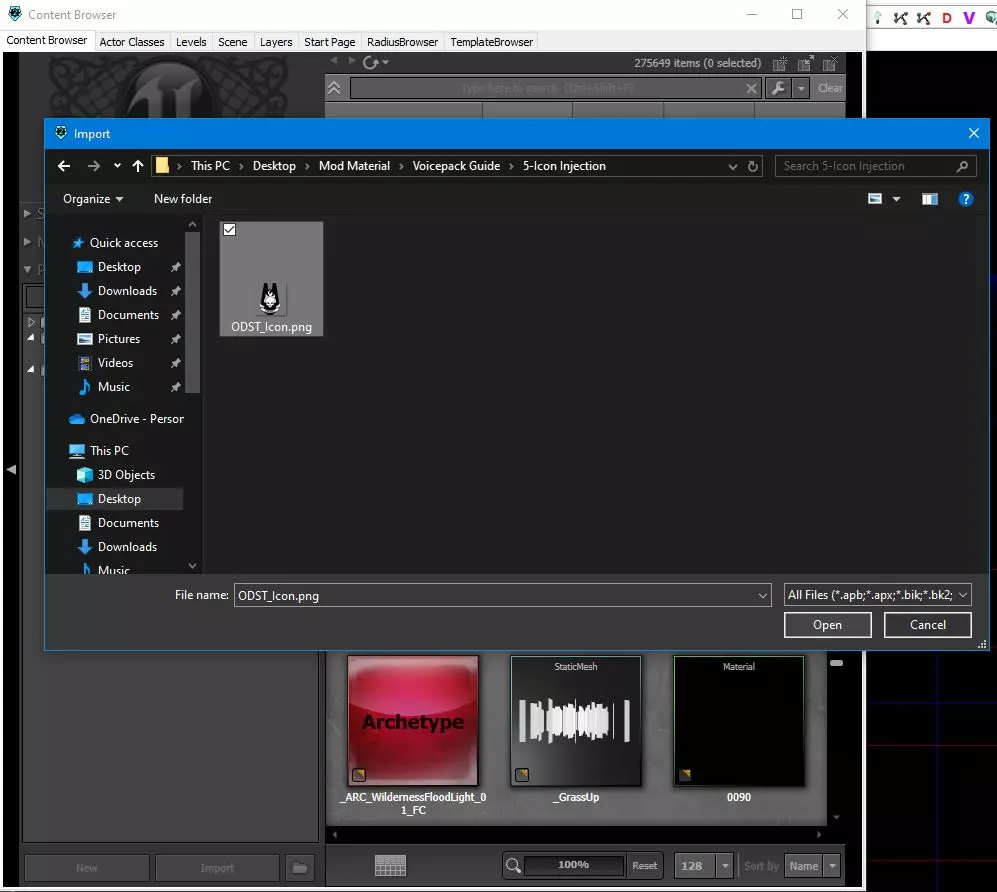This screenshot has height=892, width=997.
Task: Switch to the Layers tab
Action: point(276,42)
